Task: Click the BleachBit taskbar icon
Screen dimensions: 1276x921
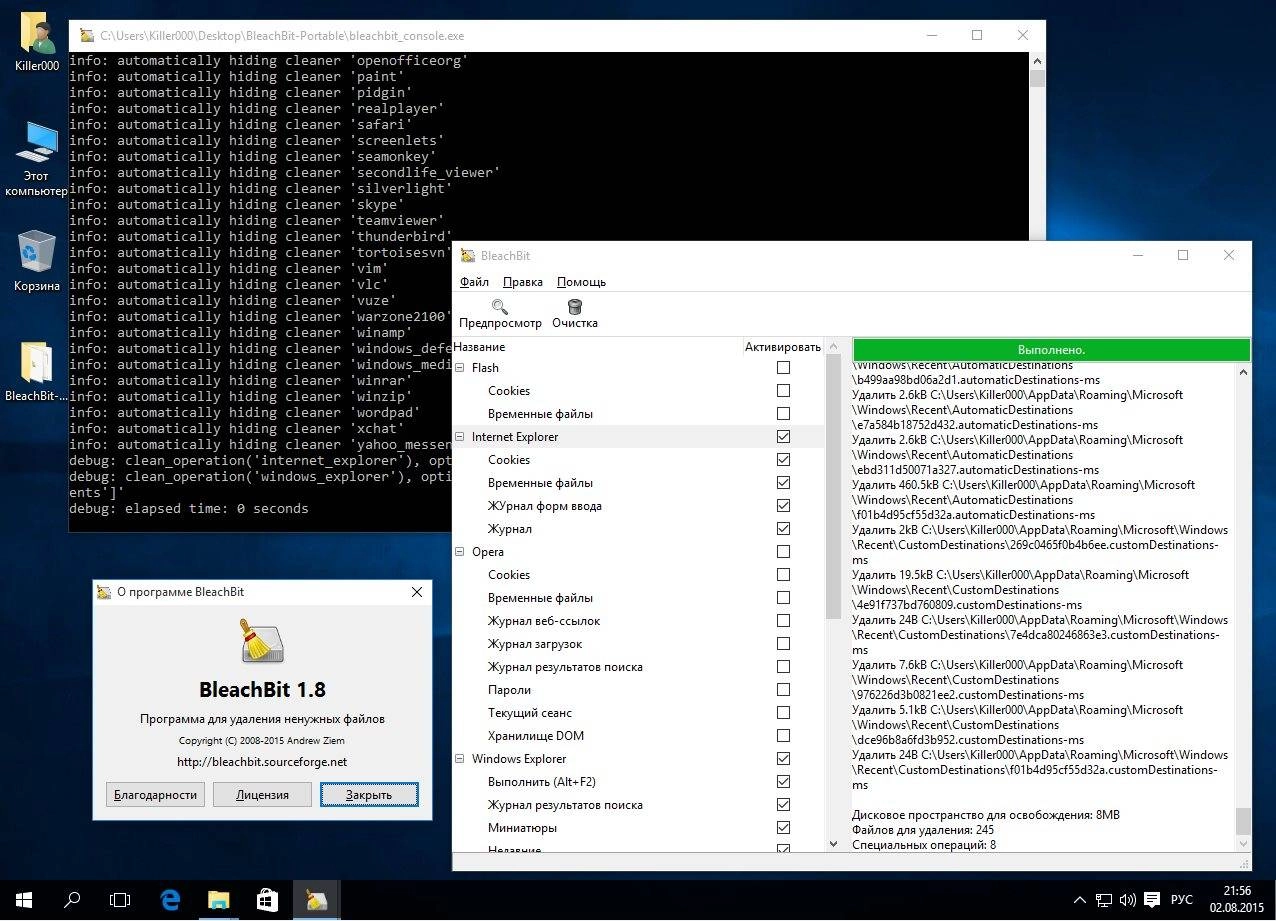Action: point(316,900)
